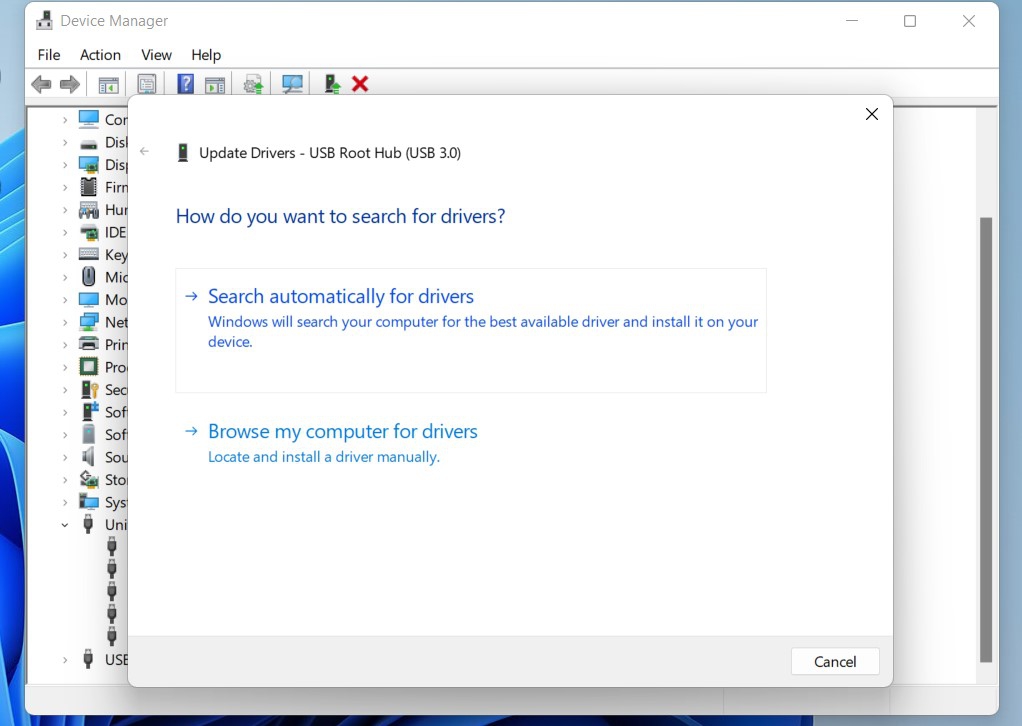Toggle the Show/Hide Action Pane toolbar icon

(x=214, y=85)
